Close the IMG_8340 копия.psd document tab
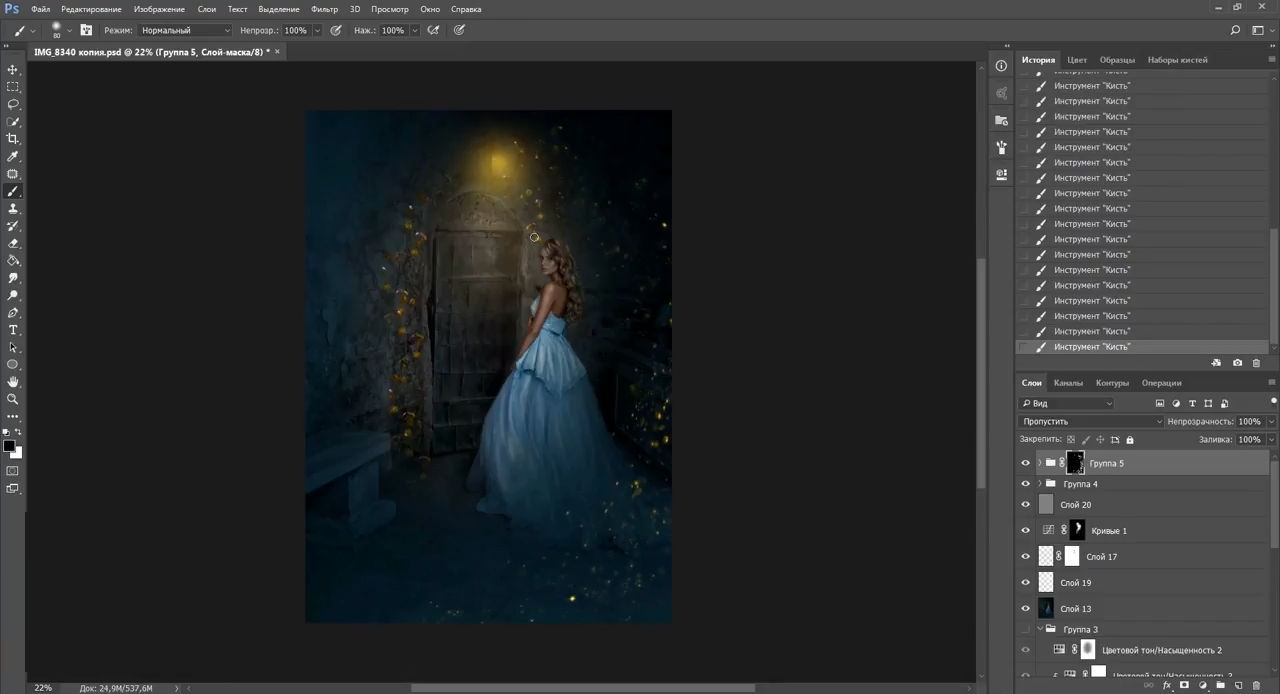Screen dimensions: 1280x694 point(277,52)
